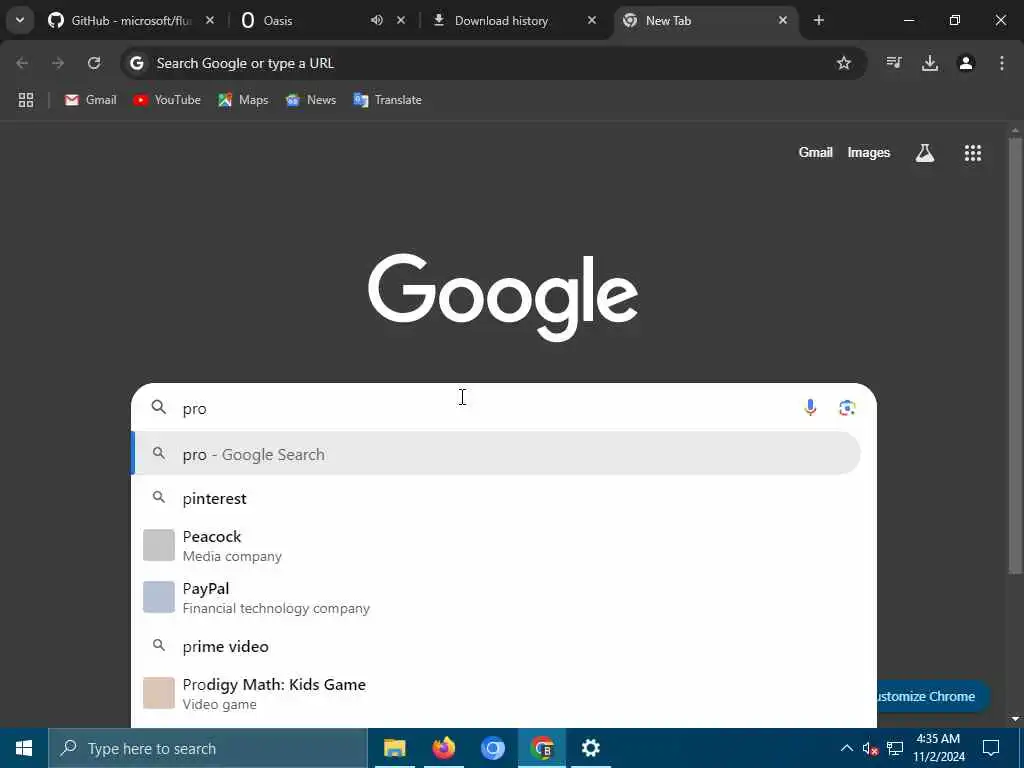Open the tab search dropdown arrow
The height and width of the screenshot is (768, 1024).
(x=20, y=20)
